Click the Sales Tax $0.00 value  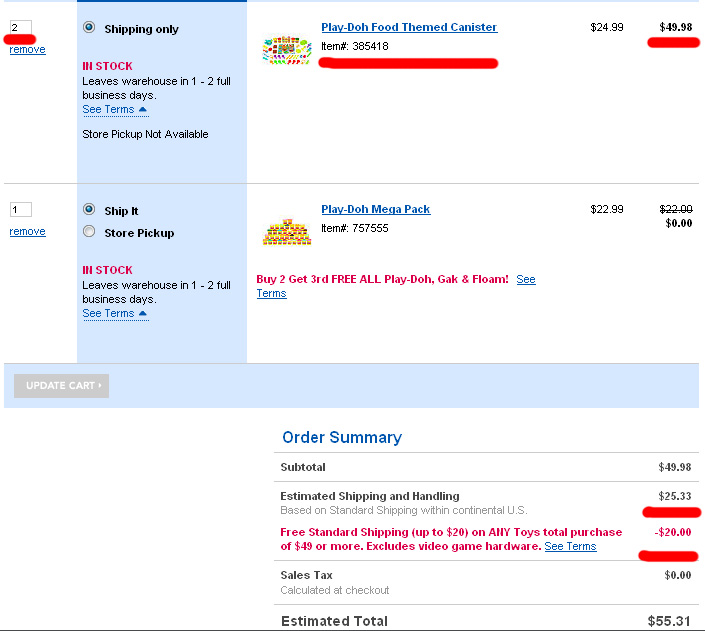coord(678,575)
